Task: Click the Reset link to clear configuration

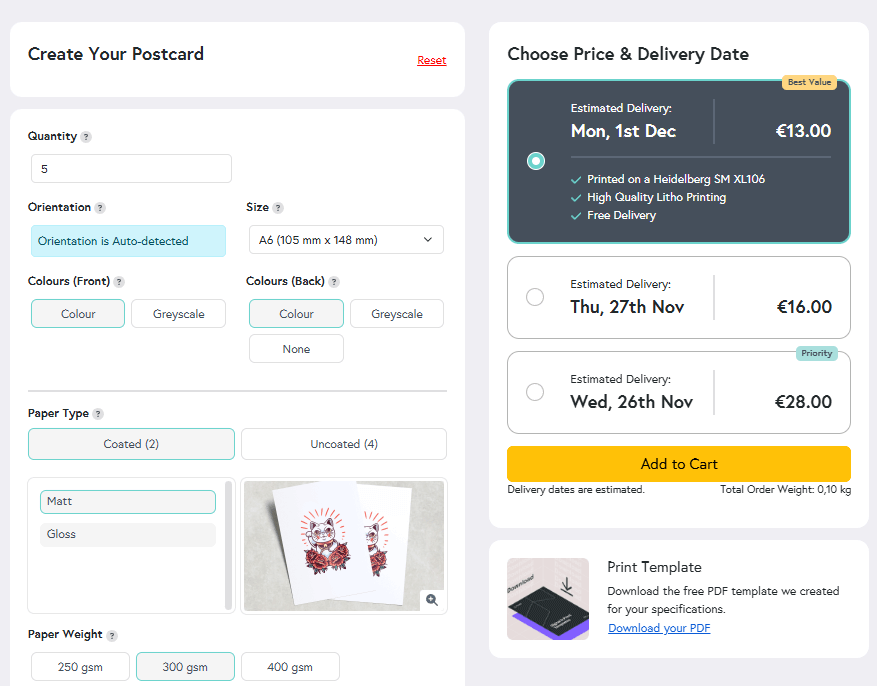Action: click(431, 60)
